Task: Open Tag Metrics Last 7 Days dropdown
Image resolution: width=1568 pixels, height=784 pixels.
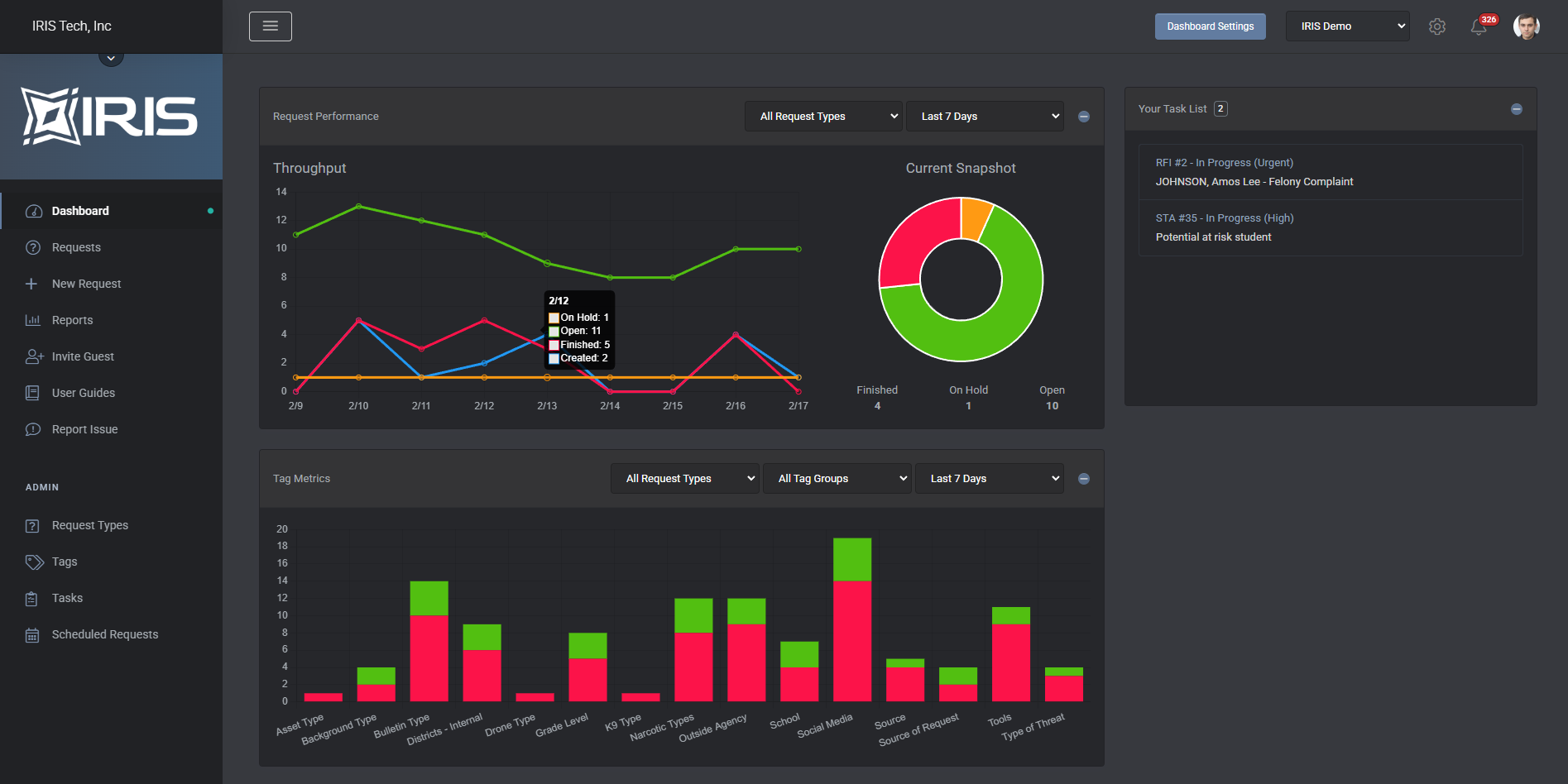Action: click(x=990, y=479)
